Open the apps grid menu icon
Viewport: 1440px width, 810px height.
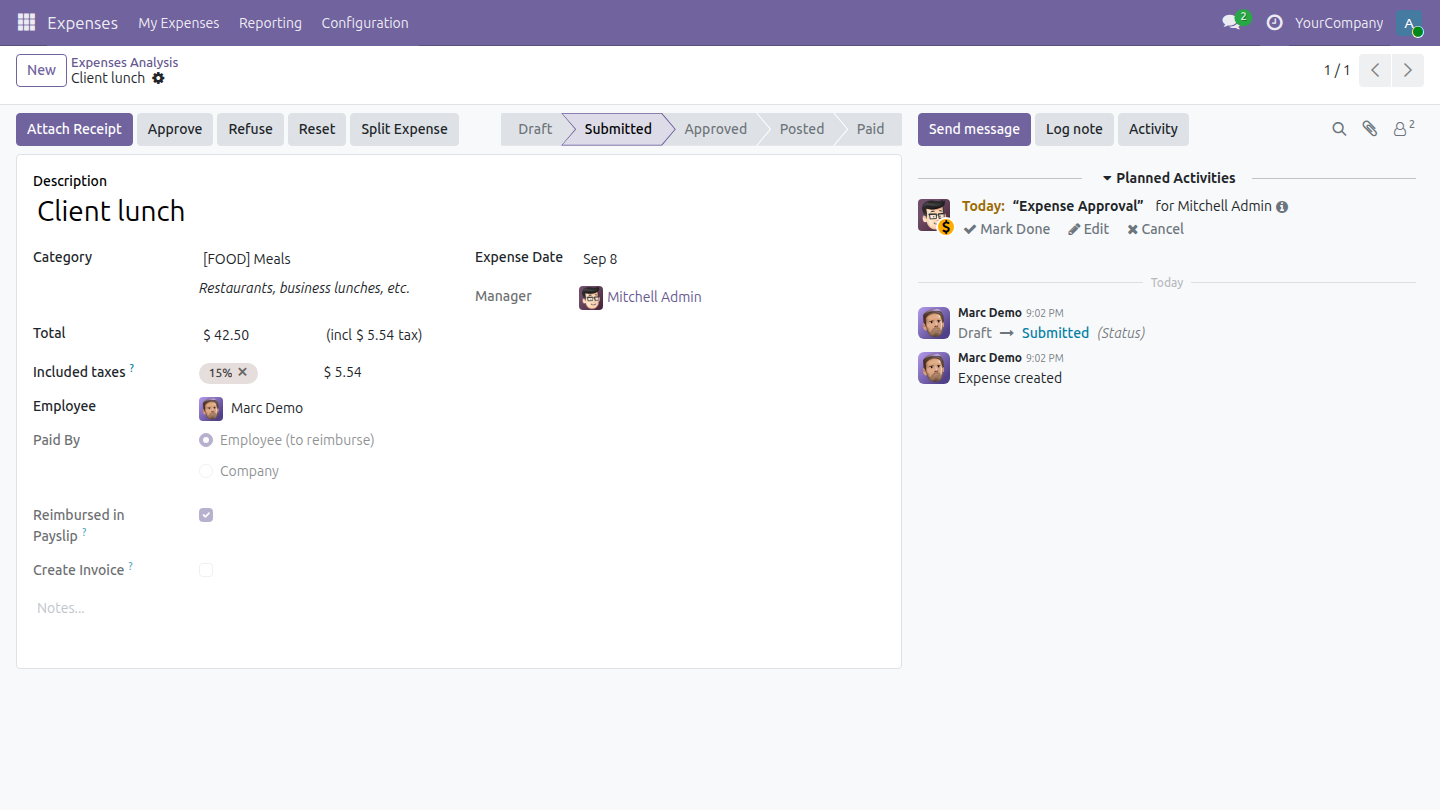tap(26, 22)
